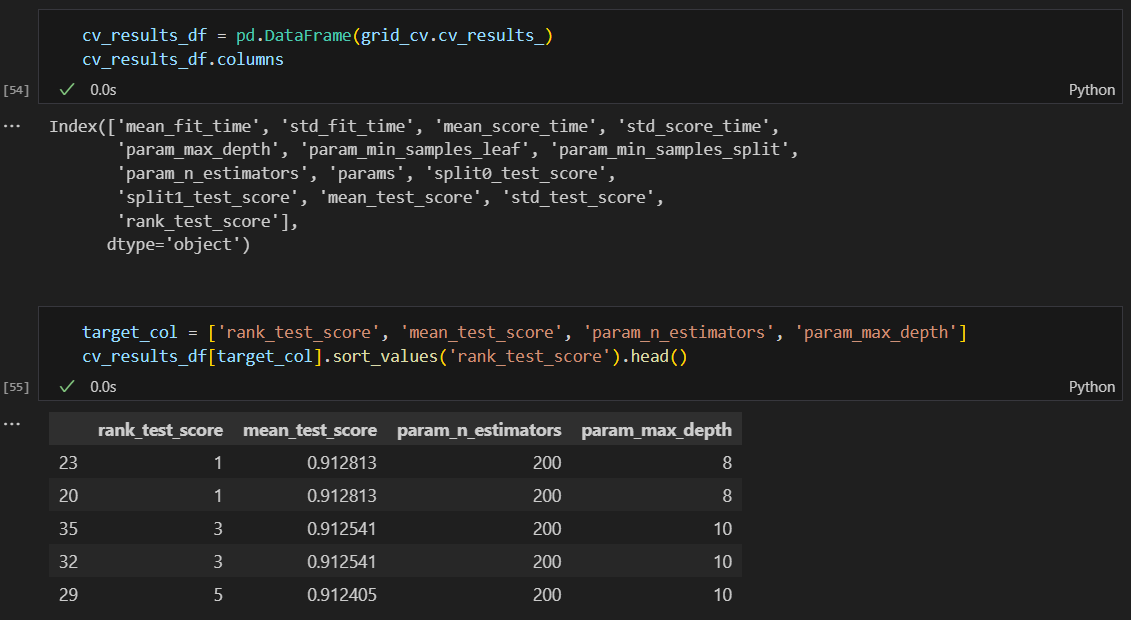Select row index 29 in the table
1131x620 pixels.
tap(69, 595)
